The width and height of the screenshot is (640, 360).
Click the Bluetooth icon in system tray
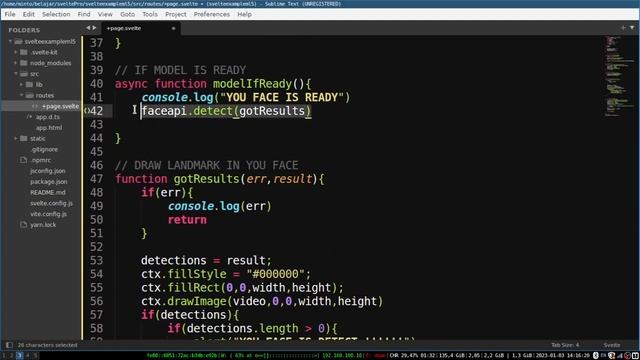[596, 356]
